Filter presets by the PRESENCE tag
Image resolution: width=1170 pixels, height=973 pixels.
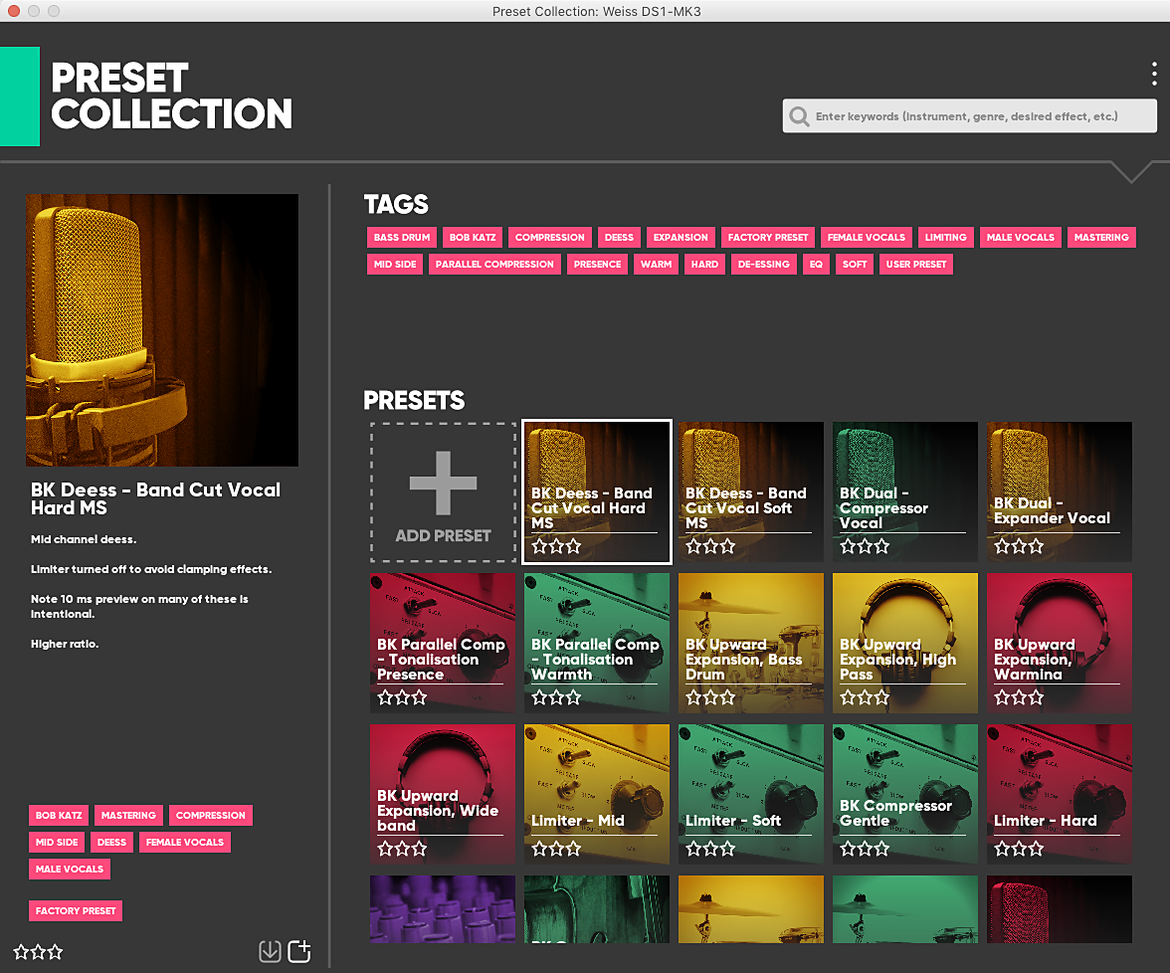[x=597, y=264]
